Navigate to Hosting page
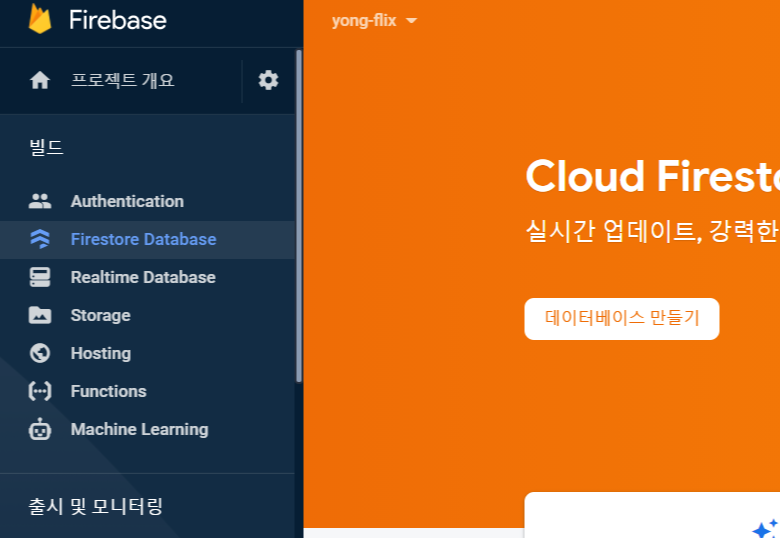This screenshot has width=780, height=538. click(x=148, y=353)
